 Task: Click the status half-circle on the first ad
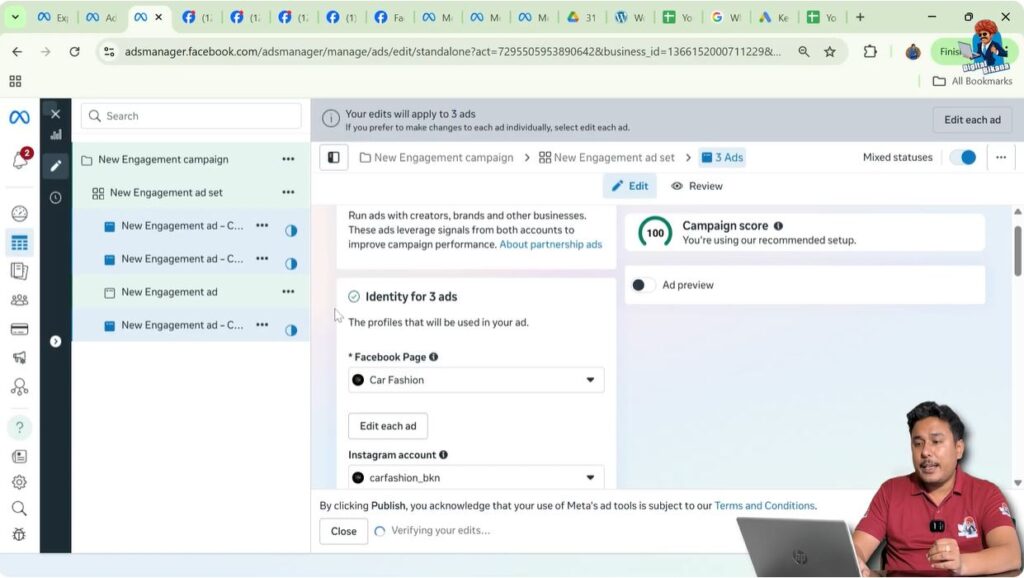click(291, 230)
